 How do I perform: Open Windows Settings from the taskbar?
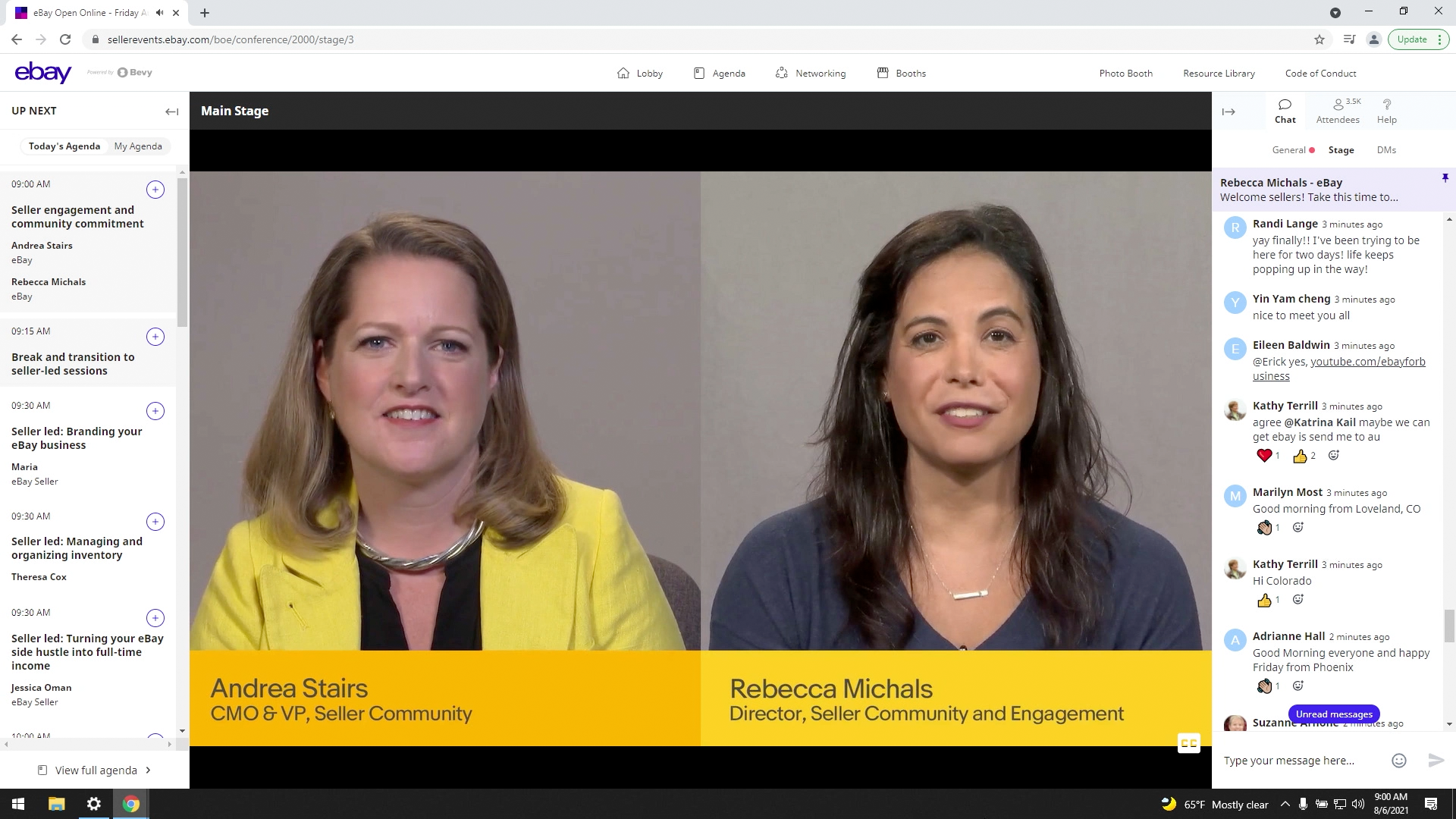pos(94,804)
